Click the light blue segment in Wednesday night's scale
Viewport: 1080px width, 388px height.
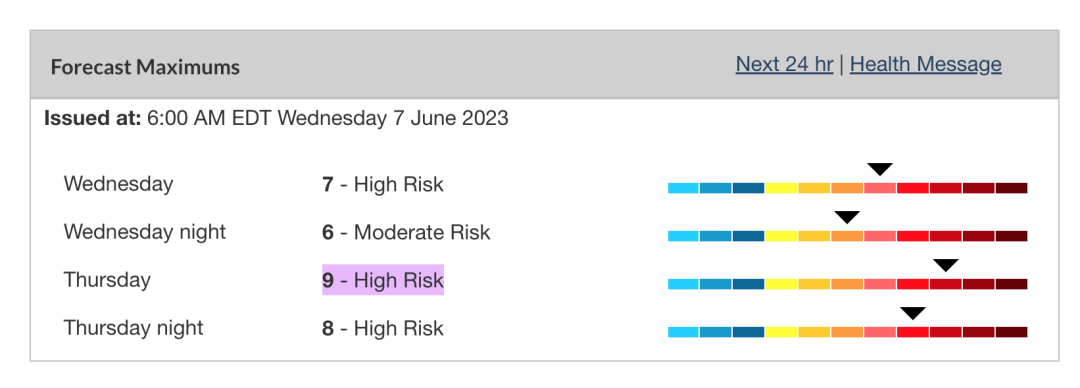click(683, 236)
